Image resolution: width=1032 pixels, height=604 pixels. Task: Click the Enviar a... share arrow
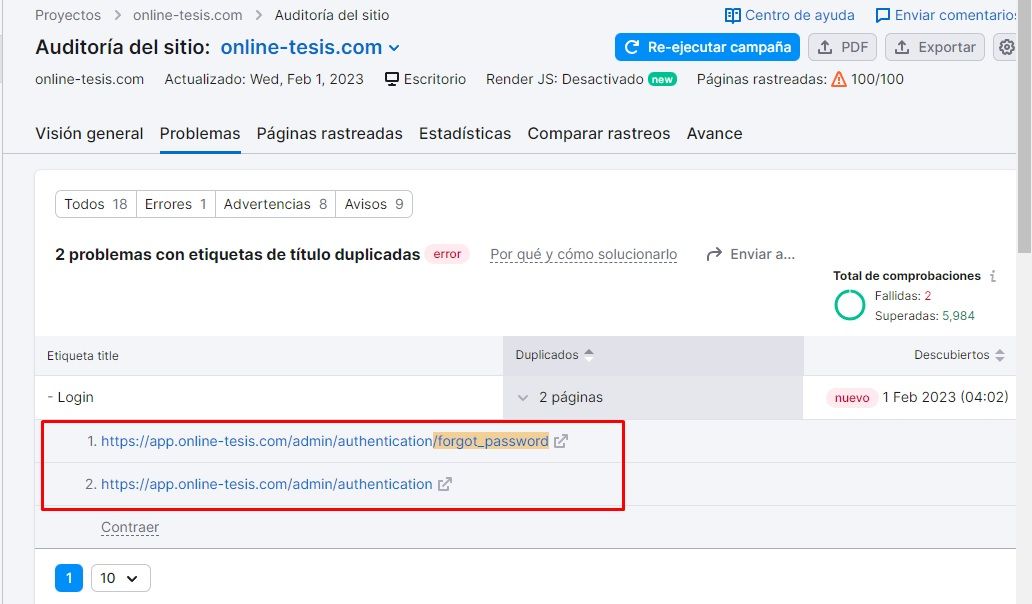[713, 255]
